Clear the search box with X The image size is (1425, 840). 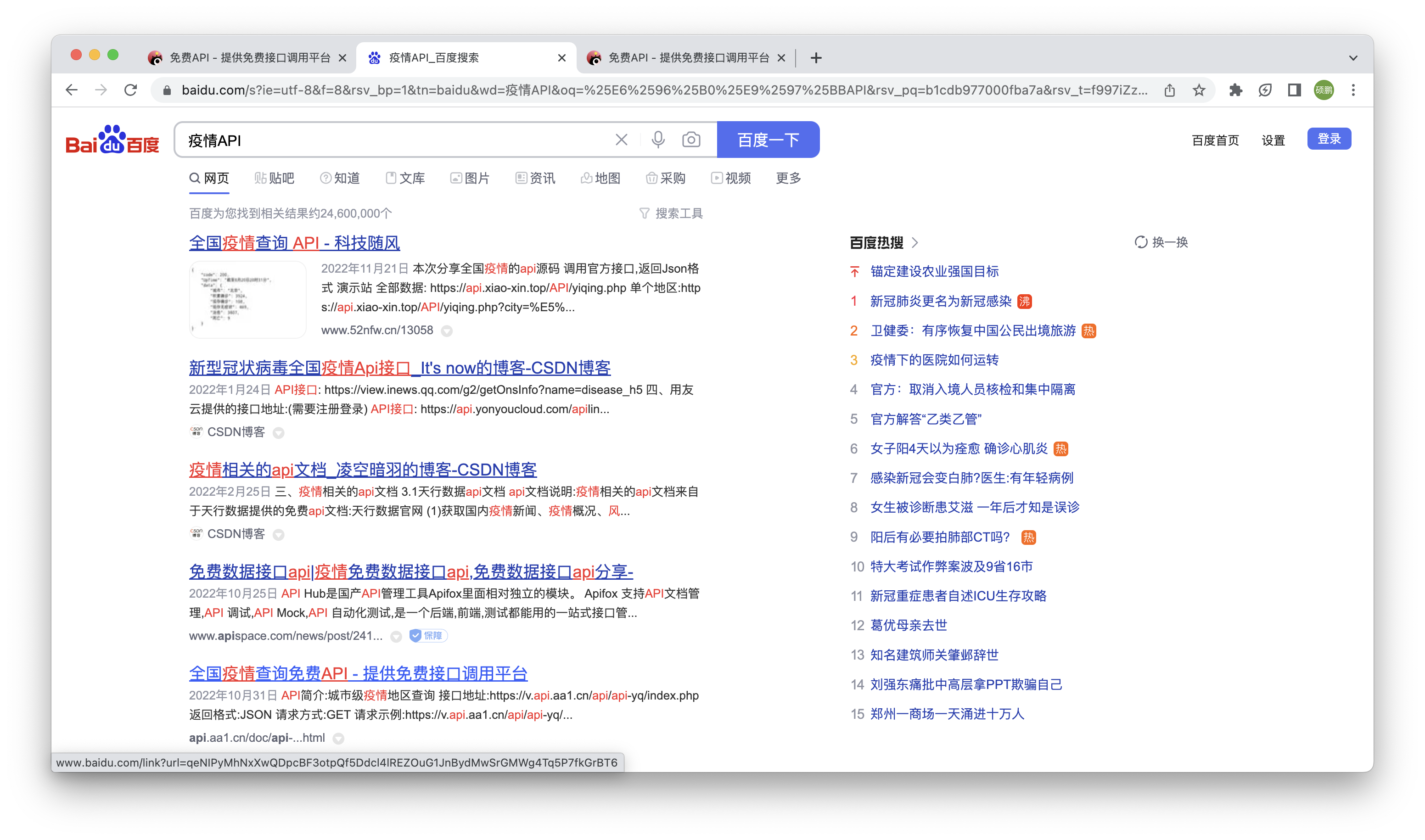(x=621, y=140)
